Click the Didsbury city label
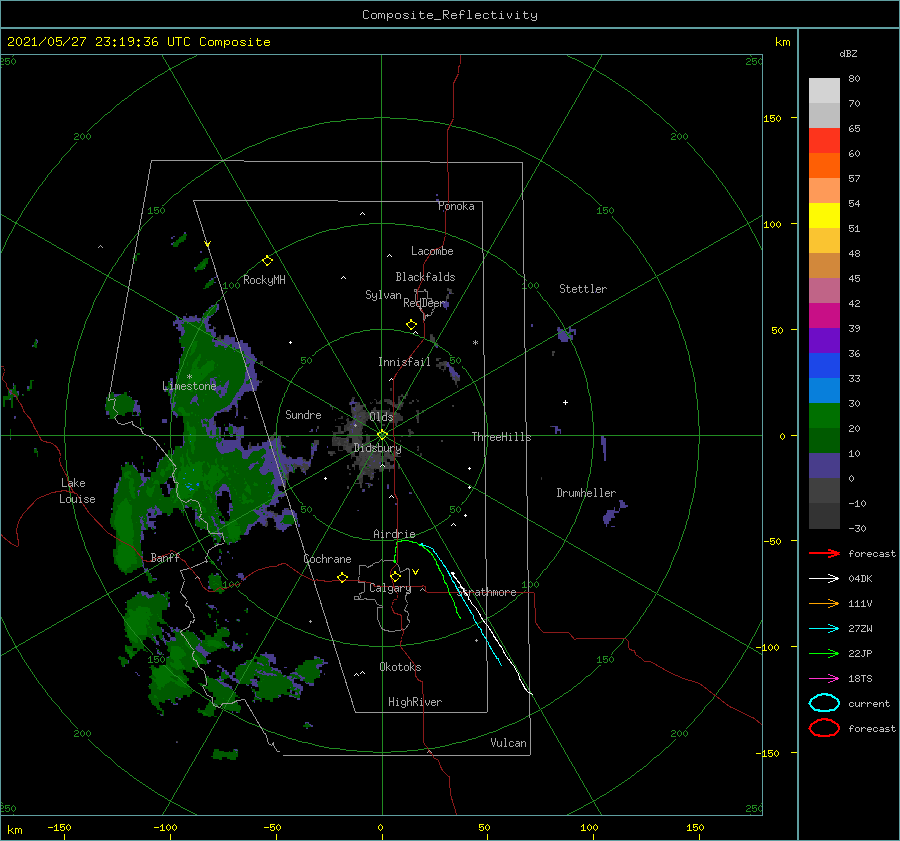This screenshot has height=841, width=900. click(x=377, y=448)
